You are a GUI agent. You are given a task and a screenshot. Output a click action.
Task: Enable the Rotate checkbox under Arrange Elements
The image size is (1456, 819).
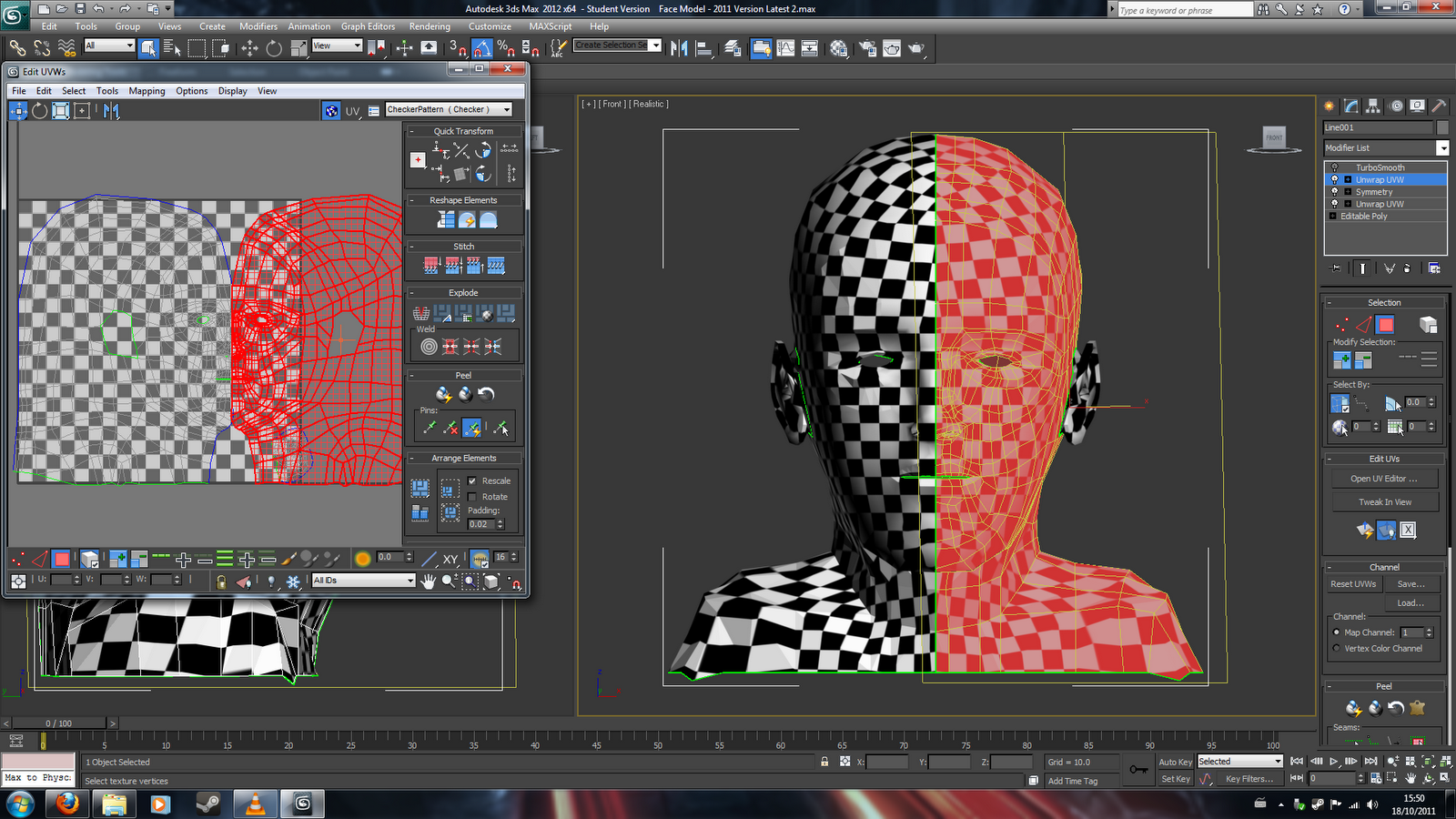click(x=472, y=498)
